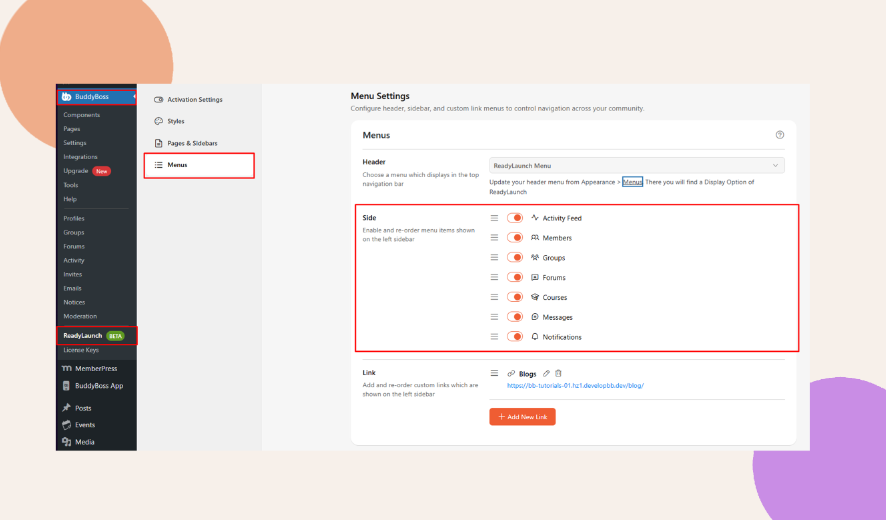
Task: Click the drag handle for Blogs link
Action: pos(494,373)
